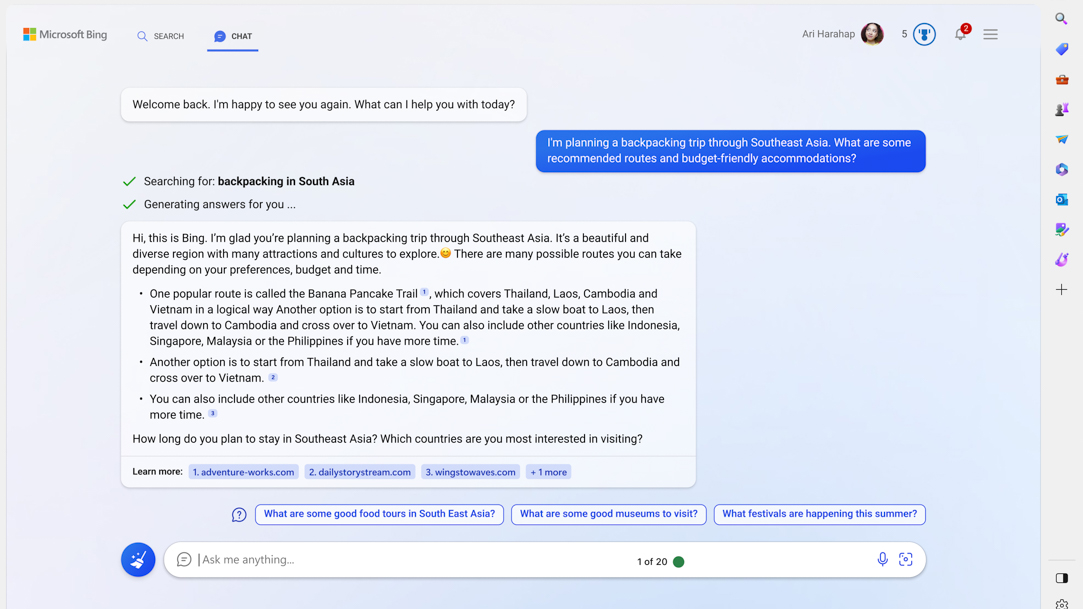Screen dimensions: 1083x609
Task: Open the sidebar games chess icon
Action: coord(1062,109)
